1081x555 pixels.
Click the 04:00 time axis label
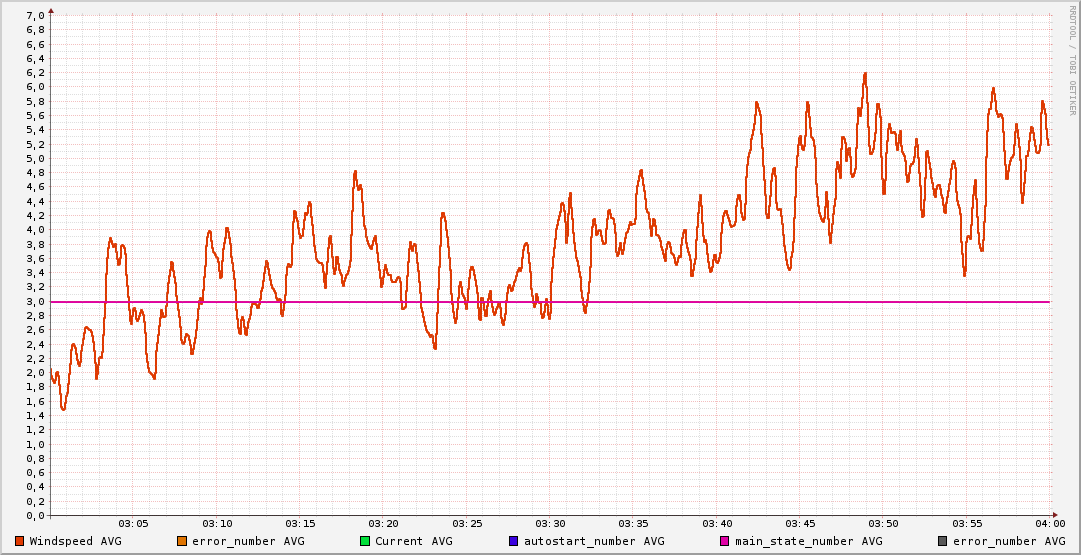pos(1049,523)
